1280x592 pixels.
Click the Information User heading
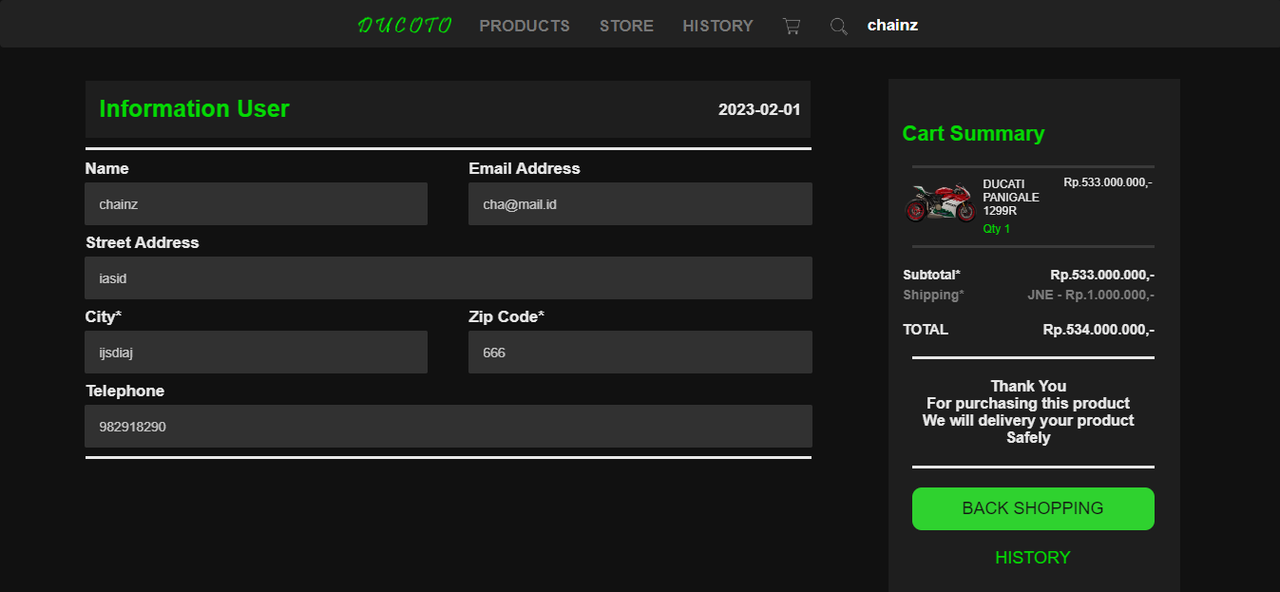pos(194,109)
